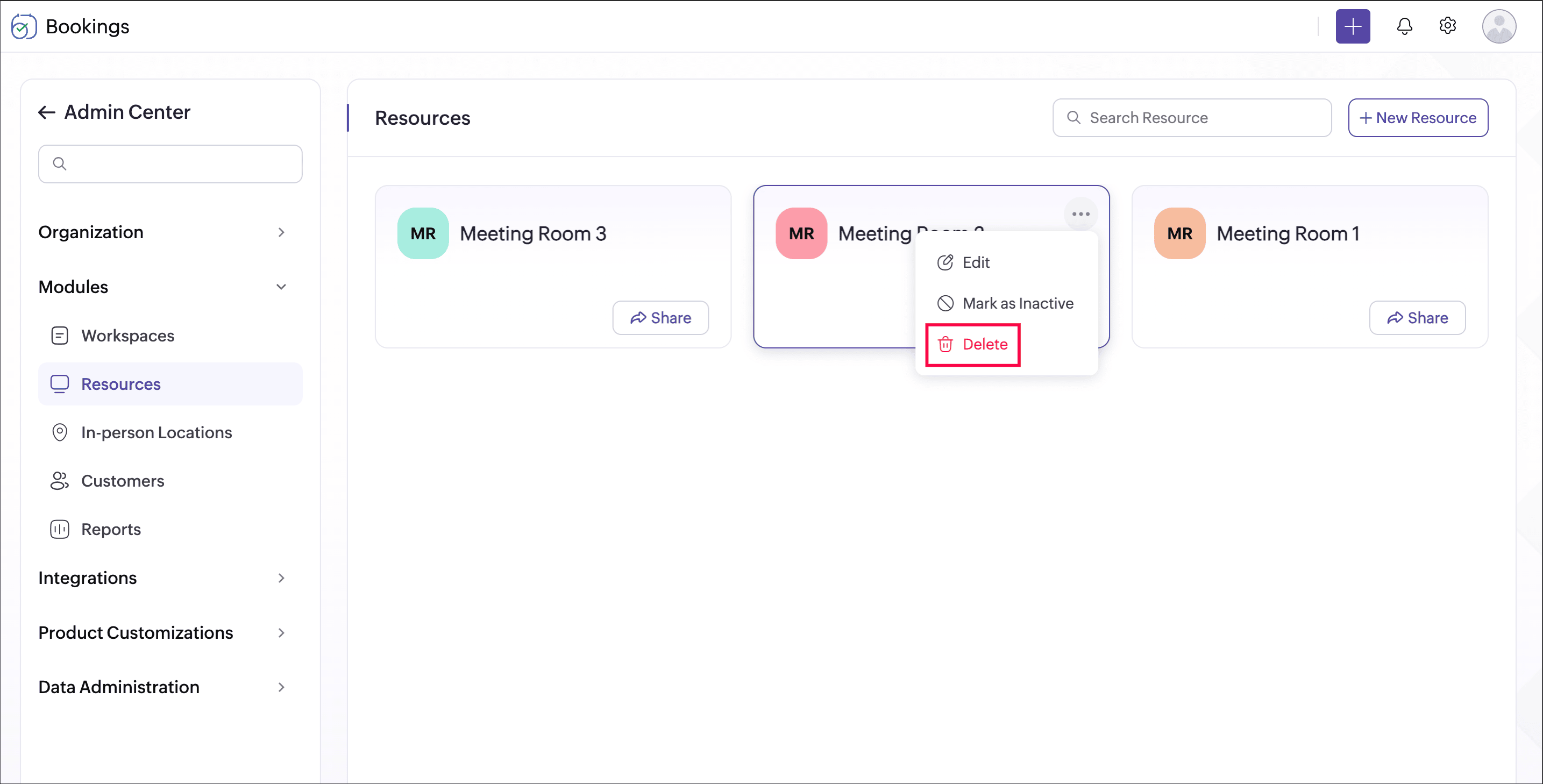Open In-person Locations module
This screenshot has height=784, width=1543.
[170, 432]
